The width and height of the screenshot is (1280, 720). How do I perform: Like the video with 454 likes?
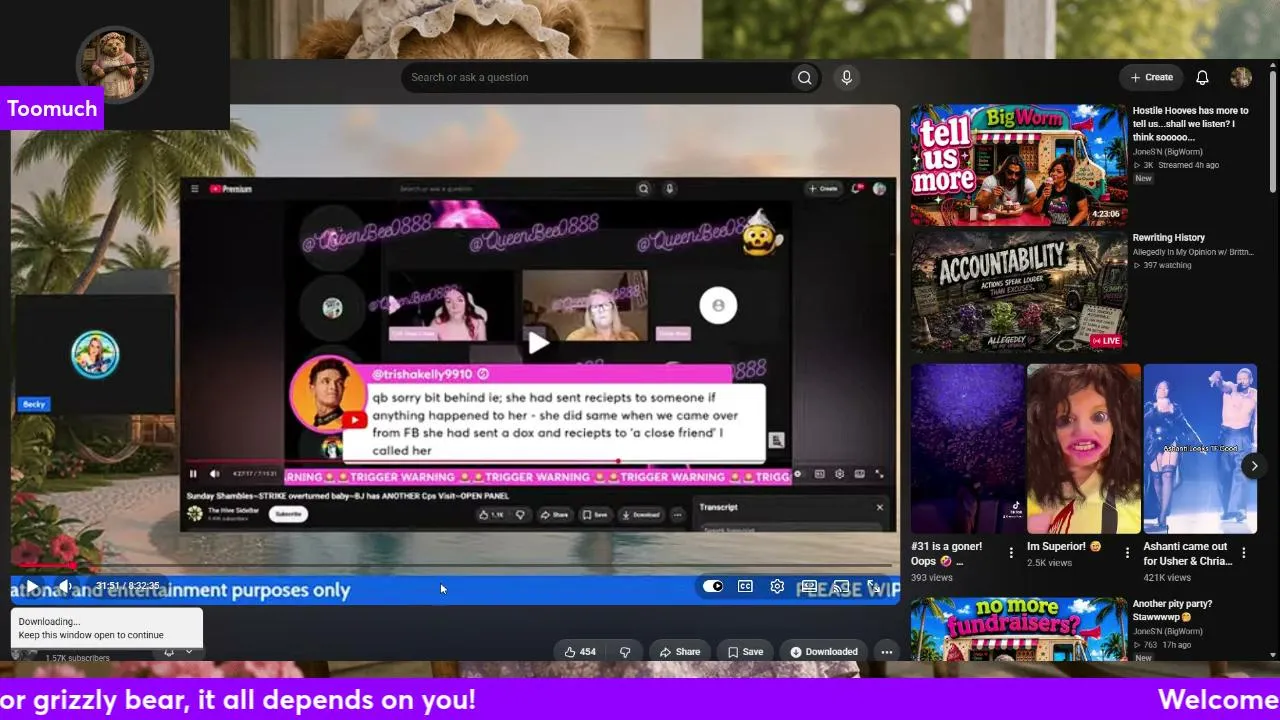click(580, 652)
